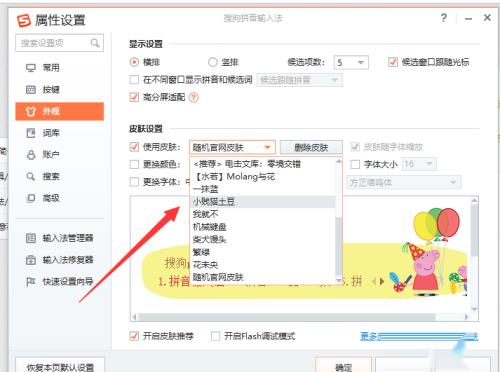Select the 竖排 radio button
Screen dimensions: 500x372
pos(212,62)
